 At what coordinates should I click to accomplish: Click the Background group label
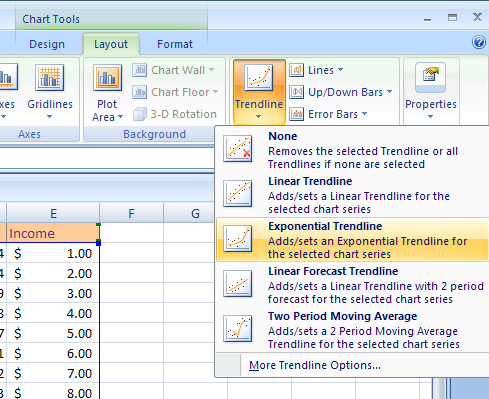click(x=154, y=134)
